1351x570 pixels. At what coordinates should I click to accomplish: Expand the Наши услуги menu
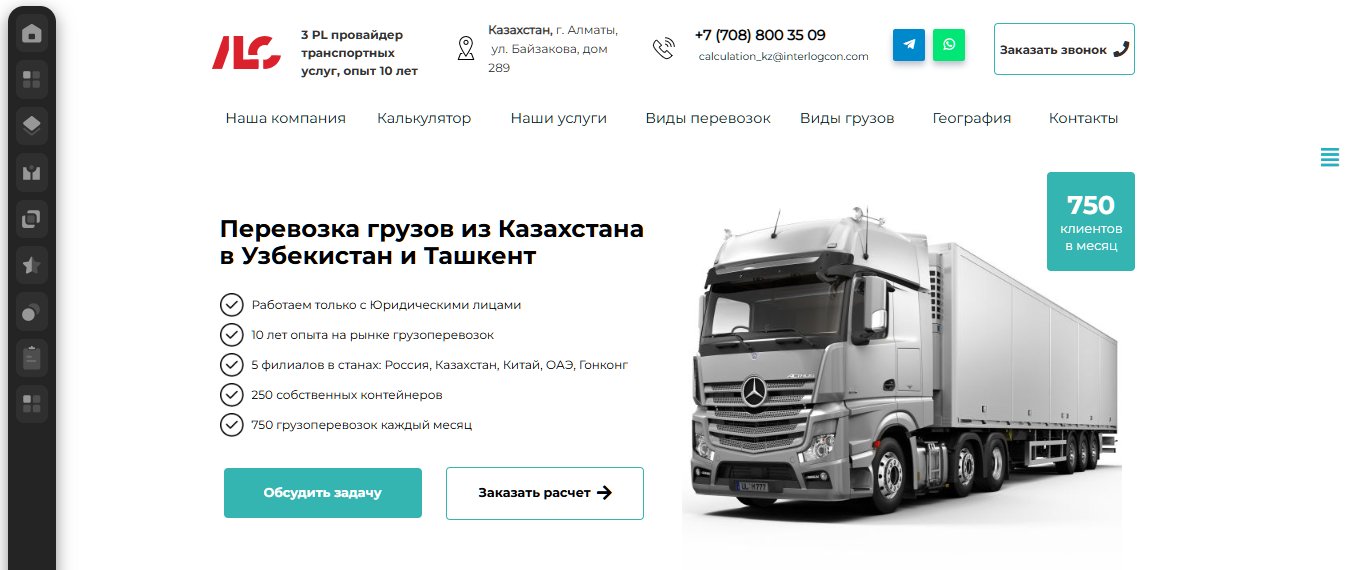point(559,118)
